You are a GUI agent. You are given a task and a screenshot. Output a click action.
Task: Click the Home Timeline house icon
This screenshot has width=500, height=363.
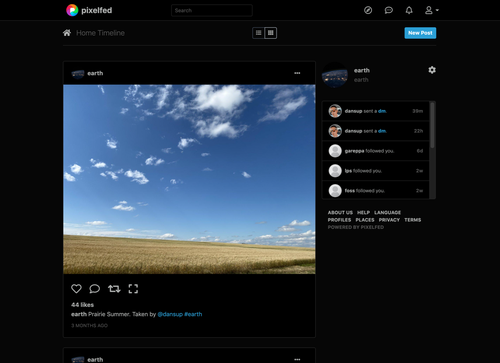point(67,33)
